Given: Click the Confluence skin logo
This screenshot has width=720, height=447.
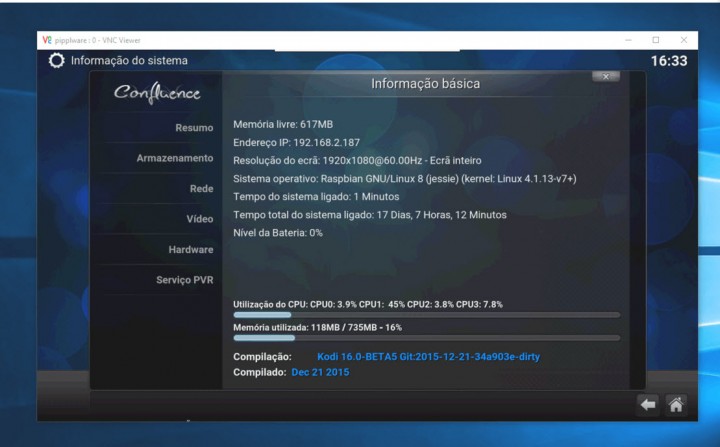Looking at the screenshot, I should click(x=157, y=93).
